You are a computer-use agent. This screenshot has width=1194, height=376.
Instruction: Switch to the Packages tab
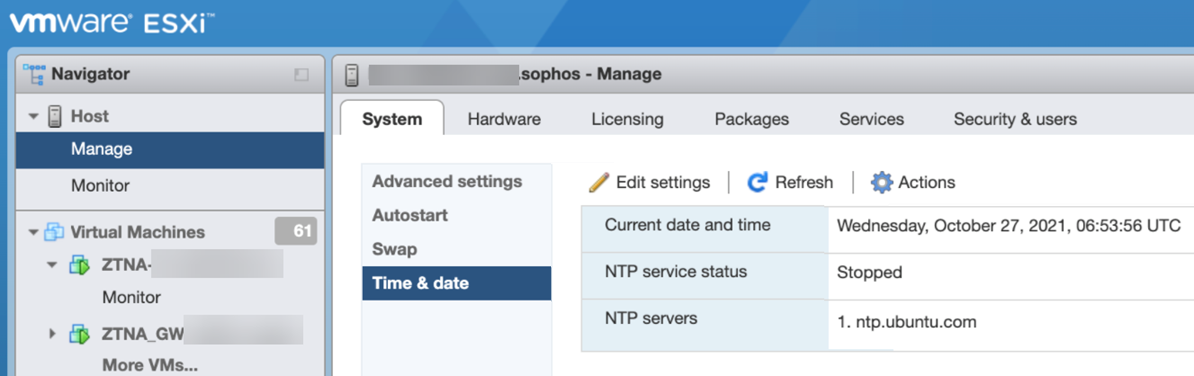click(x=752, y=119)
